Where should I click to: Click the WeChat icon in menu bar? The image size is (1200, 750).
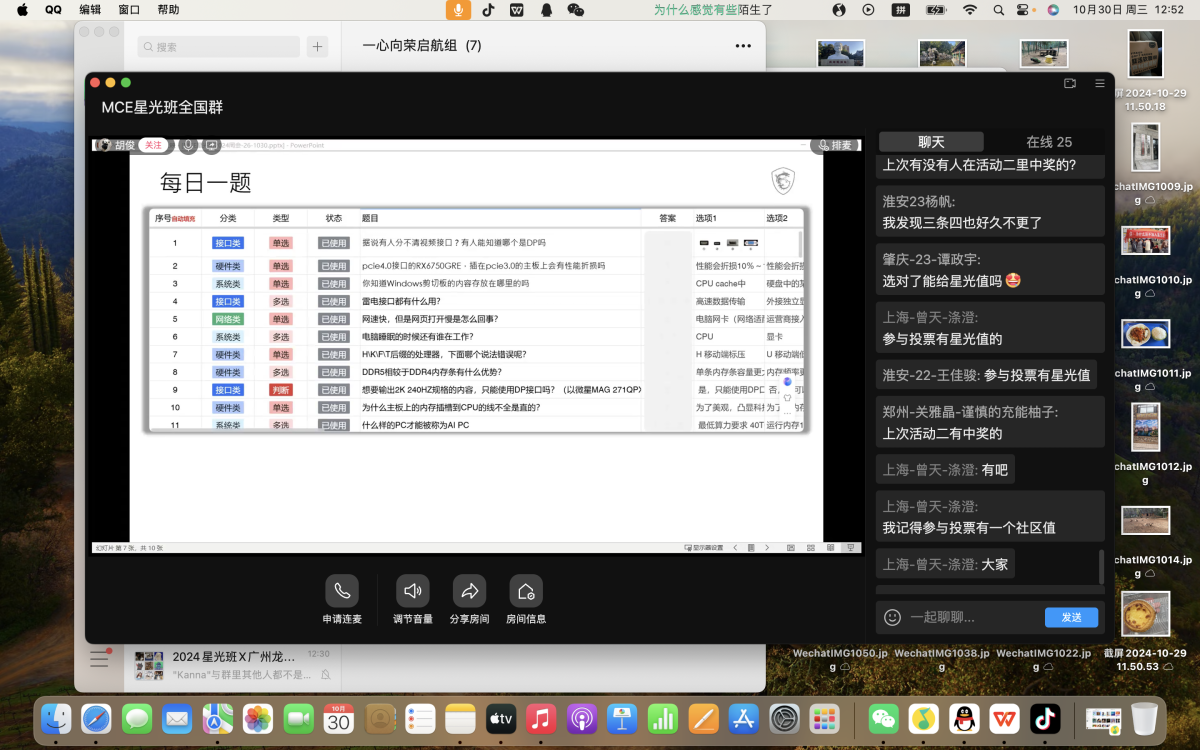tap(575, 9)
